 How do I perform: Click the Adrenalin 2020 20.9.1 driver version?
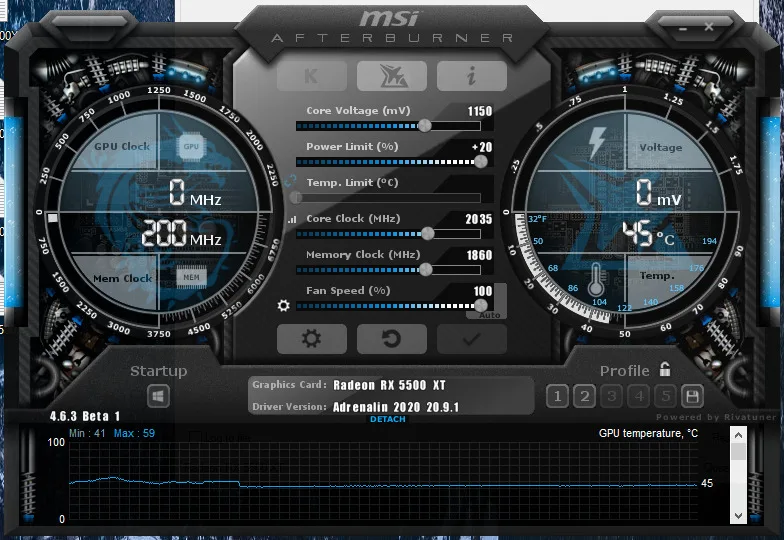pos(396,407)
